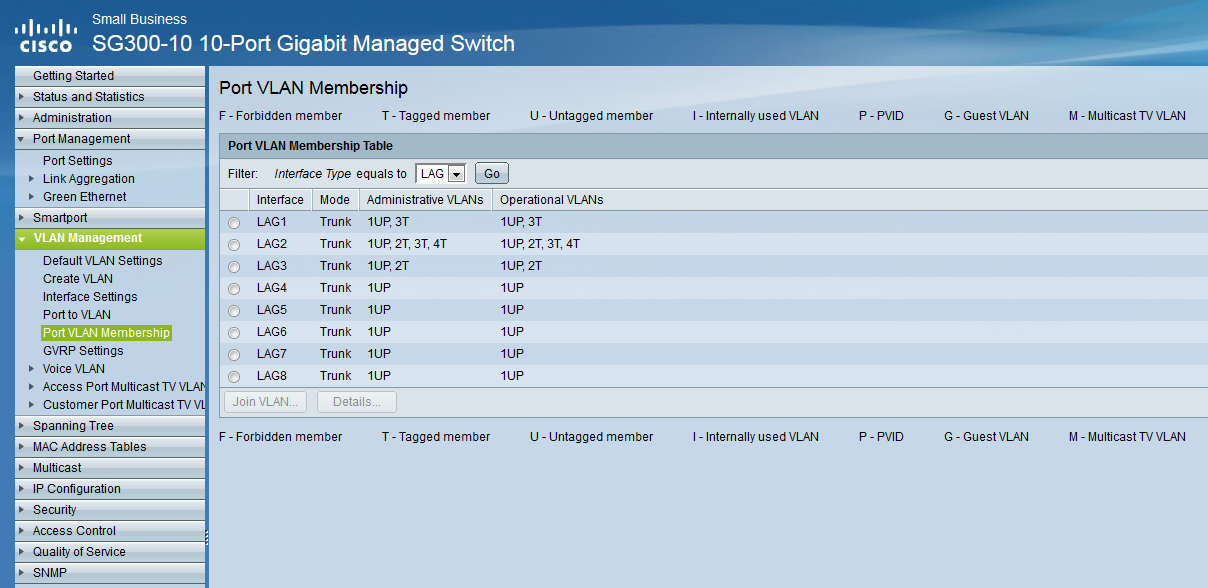This screenshot has height=588, width=1208.
Task: Open the SNMP menu section
Action: point(110,573)
